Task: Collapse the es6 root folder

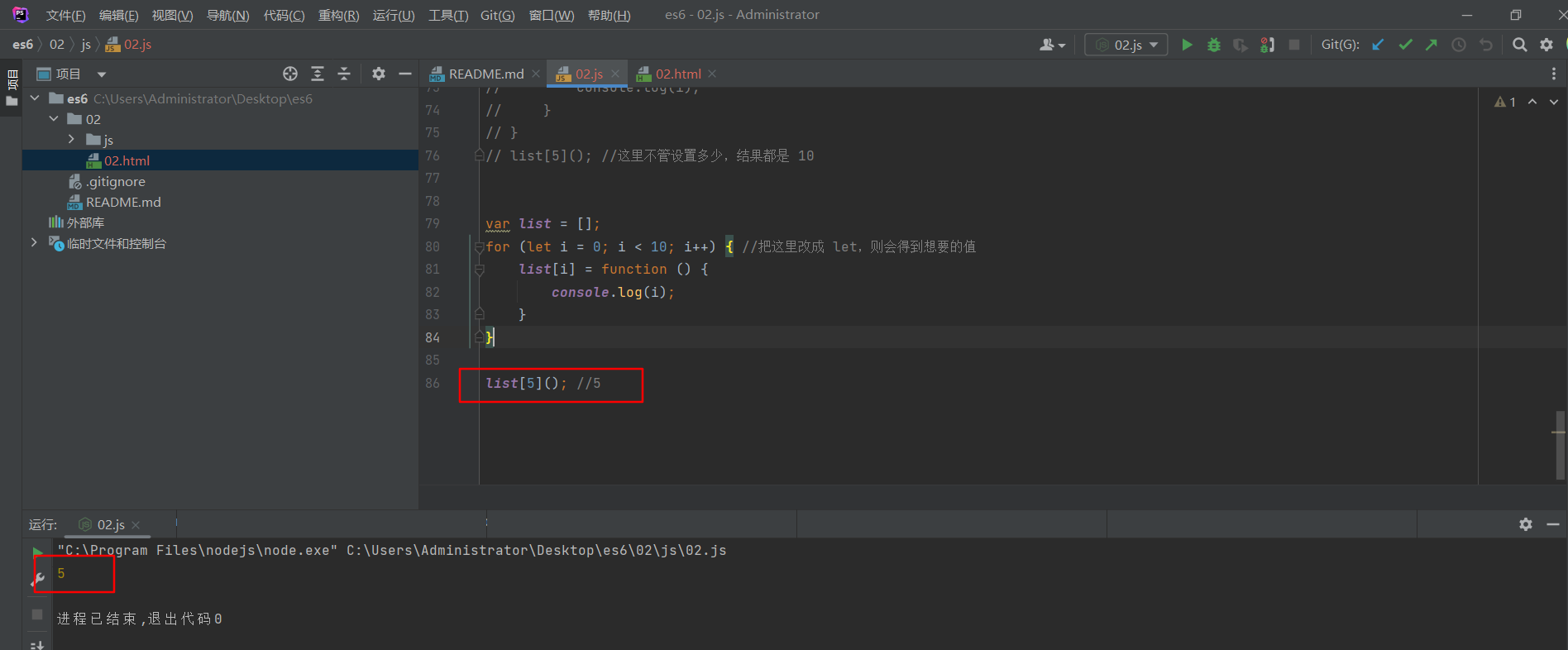Action: point(35,98)
